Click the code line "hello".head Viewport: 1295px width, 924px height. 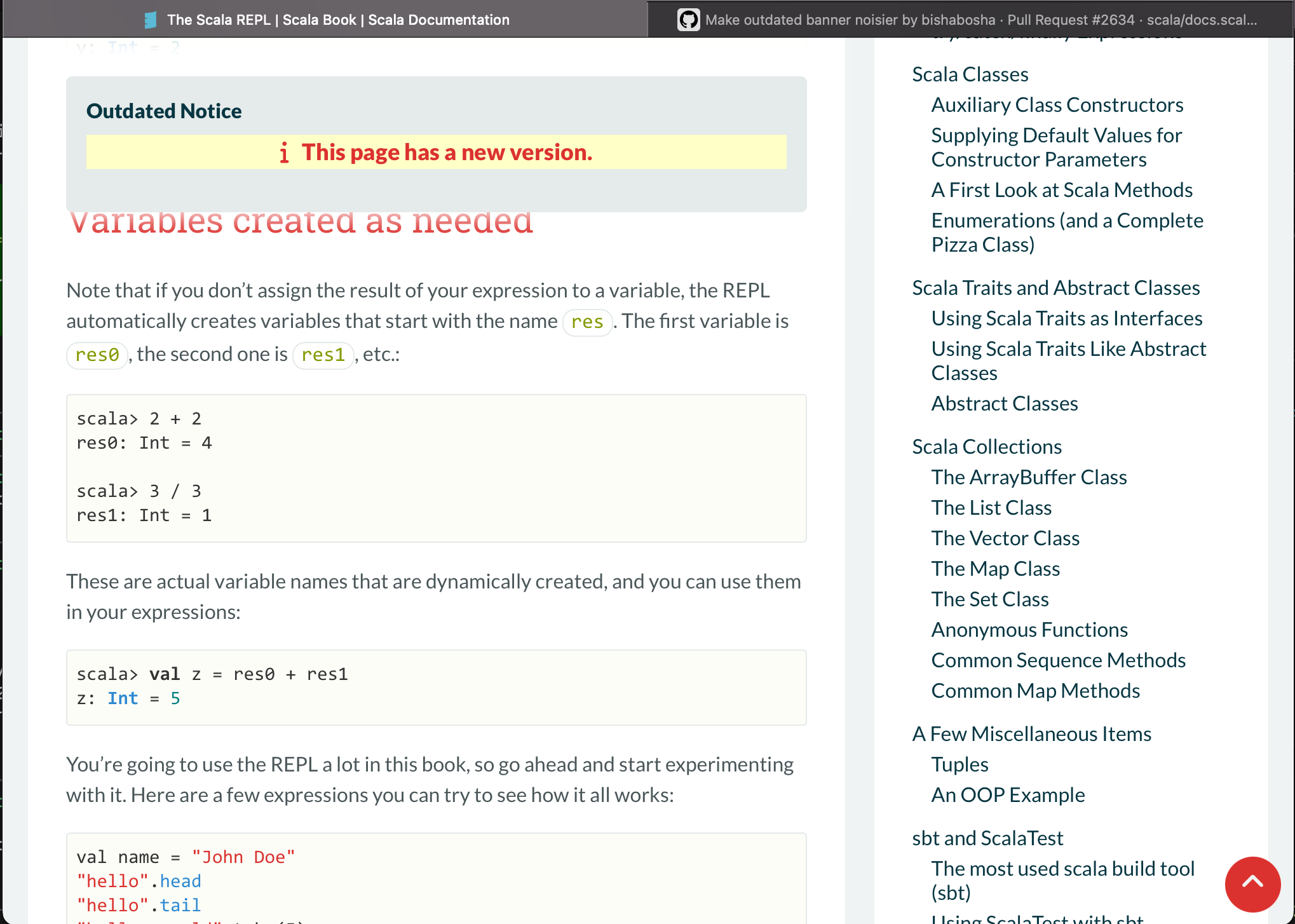[139, 881]
